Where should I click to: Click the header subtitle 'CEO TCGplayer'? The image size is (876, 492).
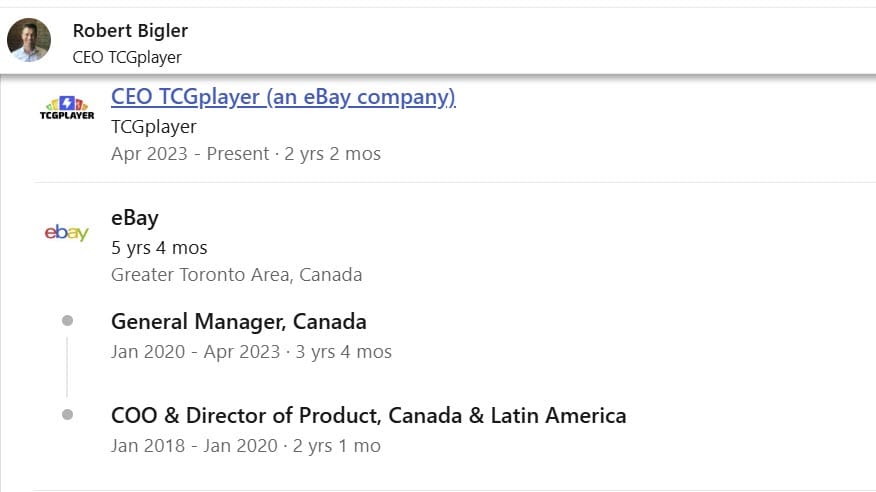127,57
